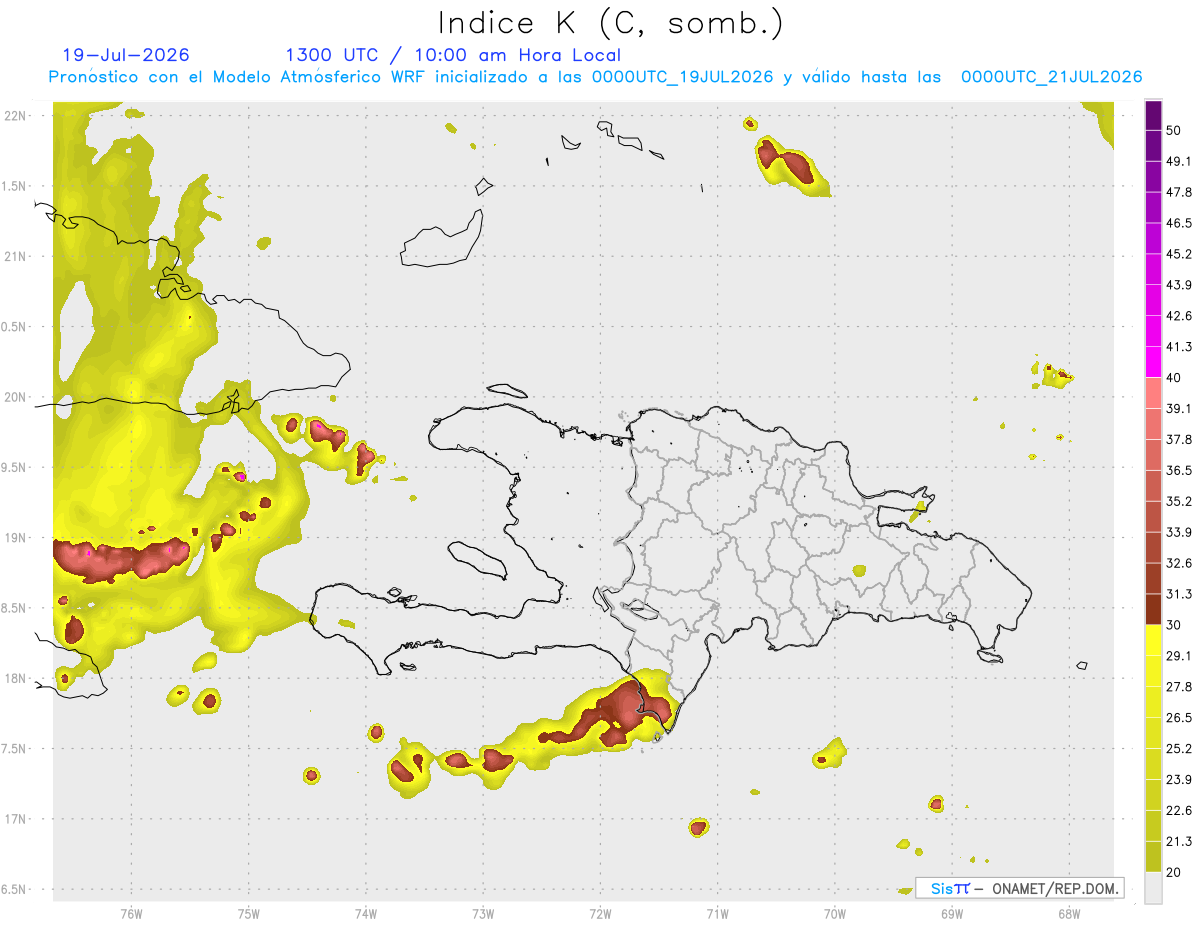Pick the magenta legend swatch between 40 and 41.3
Image resolution: width=1200 pixels, height=927 pixels.
pyautogui.click(x=1153, y=362)
